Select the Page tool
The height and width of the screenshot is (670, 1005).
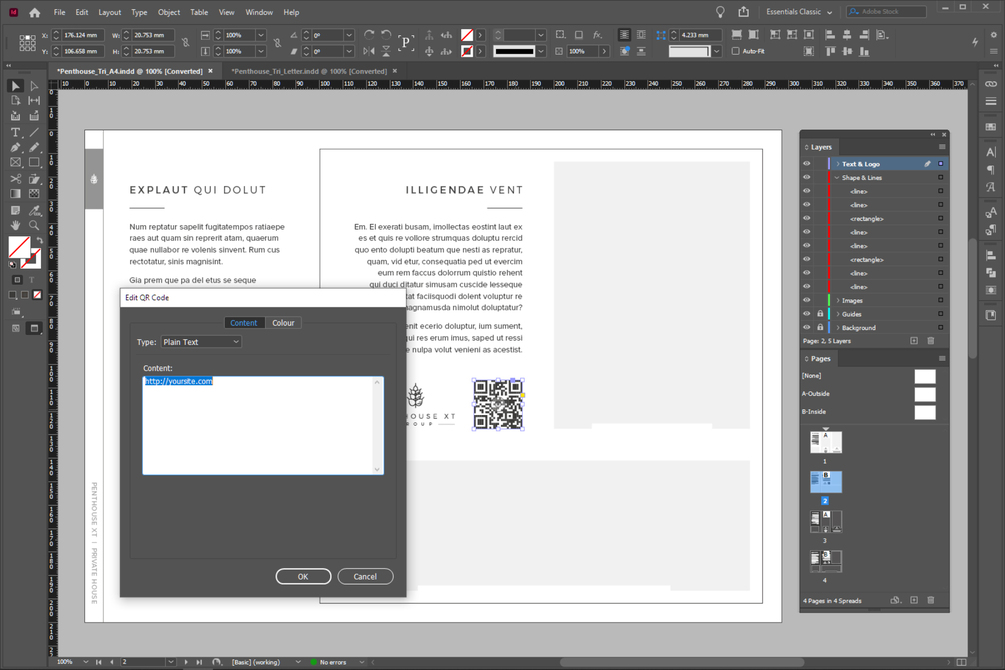click(x=15, y=101)
